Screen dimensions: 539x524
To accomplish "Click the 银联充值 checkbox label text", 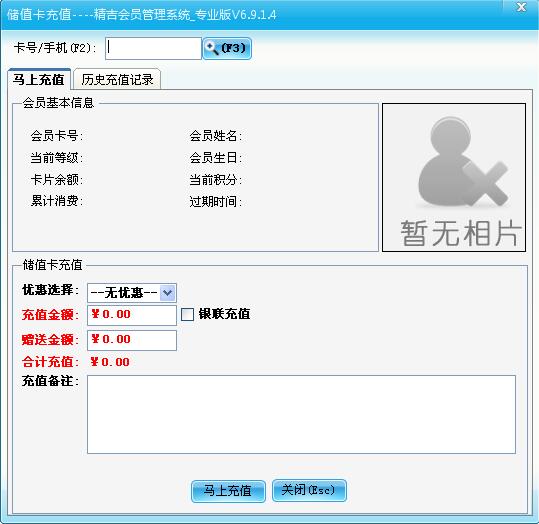I will (224, 314).
